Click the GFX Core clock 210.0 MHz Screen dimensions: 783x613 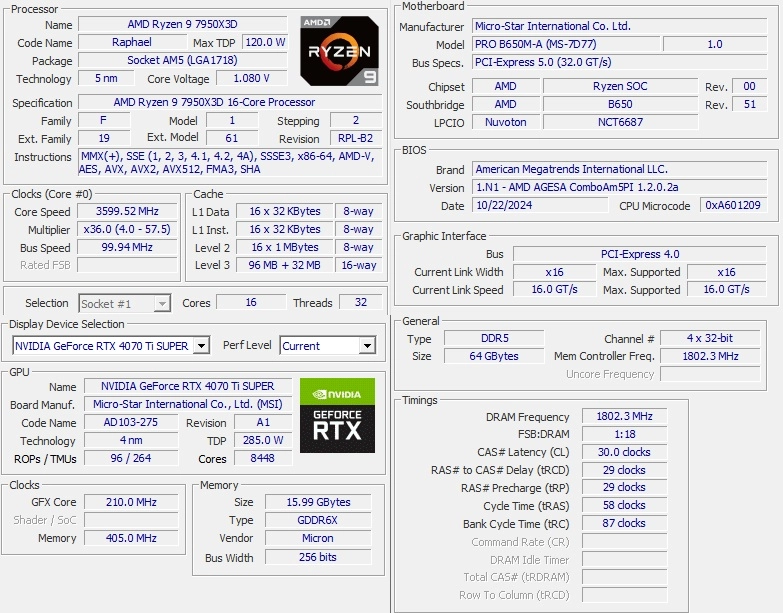[x=131, y=502]
